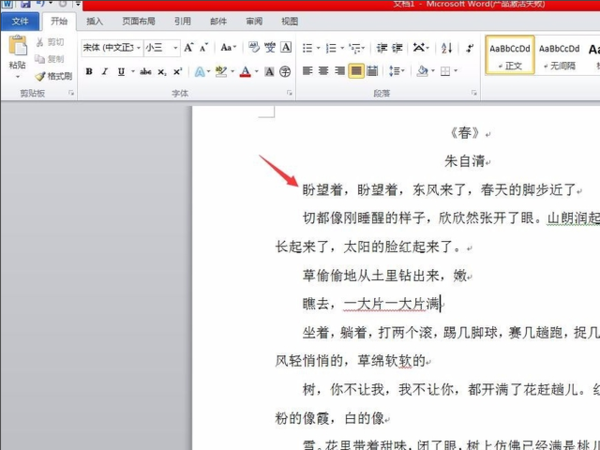This screenshot has width=600, height=450.
Task: Open the font dialog launcher
Action: click(290, 93)
